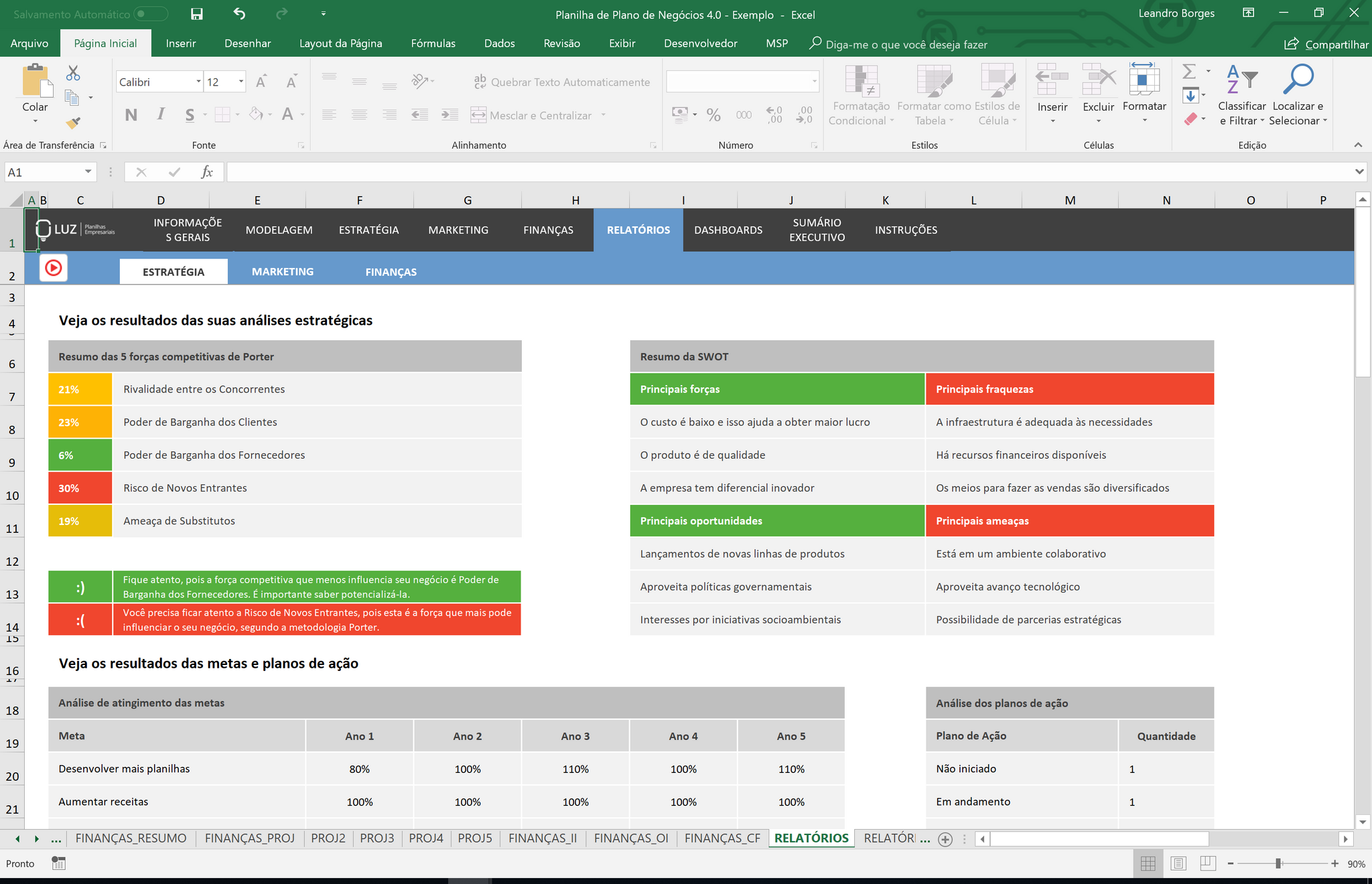
Task: Click the Save icon in title bar
Action: pyautogui.click(x=196, y=14)
